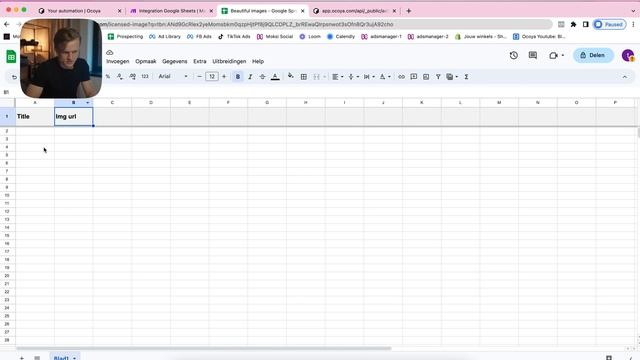Screen dimensions: 640x360
Task: Open the 123 number format menu
Action: click(145, 77)
